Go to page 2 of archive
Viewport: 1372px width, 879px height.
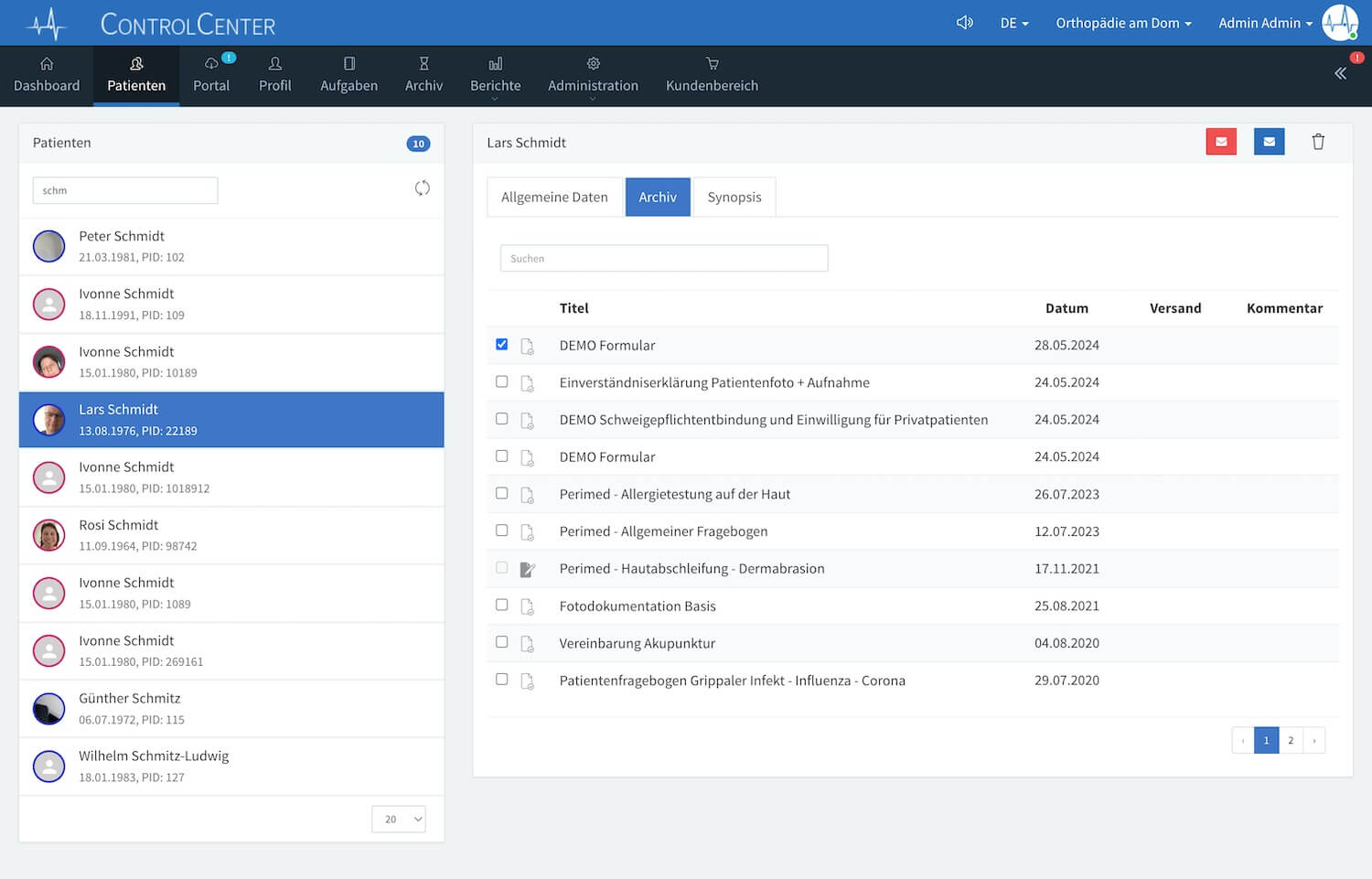coord(1290,740)
